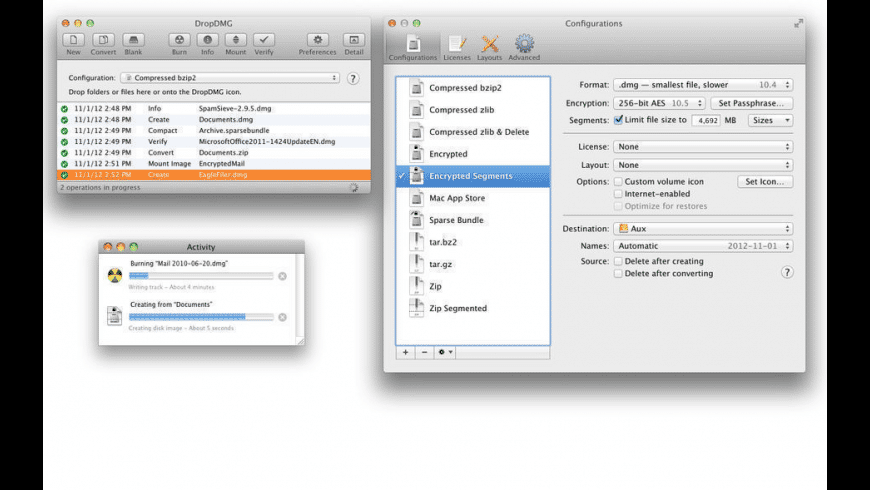The width and height of the screenshot is (870, 490).
Task: Click the Mount toolbar icon
Action: point(236,40)
